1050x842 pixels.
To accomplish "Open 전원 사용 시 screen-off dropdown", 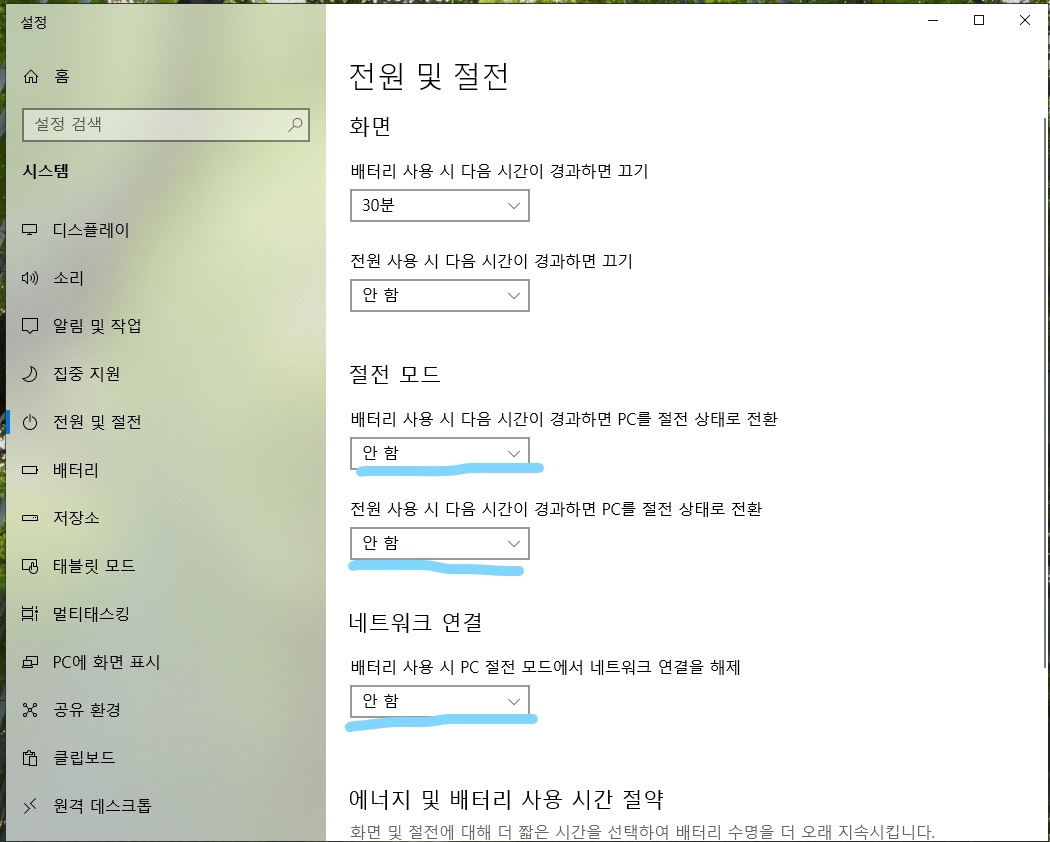I will coord(440,295).
